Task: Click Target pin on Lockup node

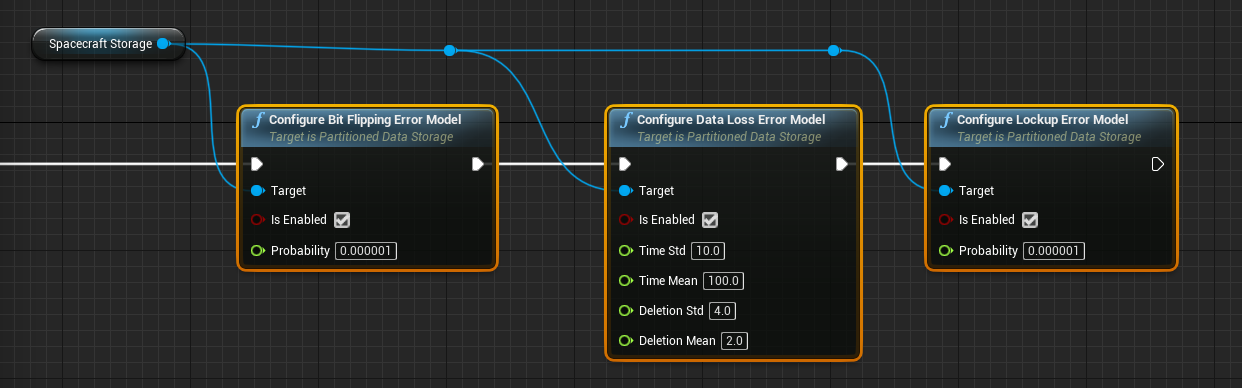Action: click(945, 190)
